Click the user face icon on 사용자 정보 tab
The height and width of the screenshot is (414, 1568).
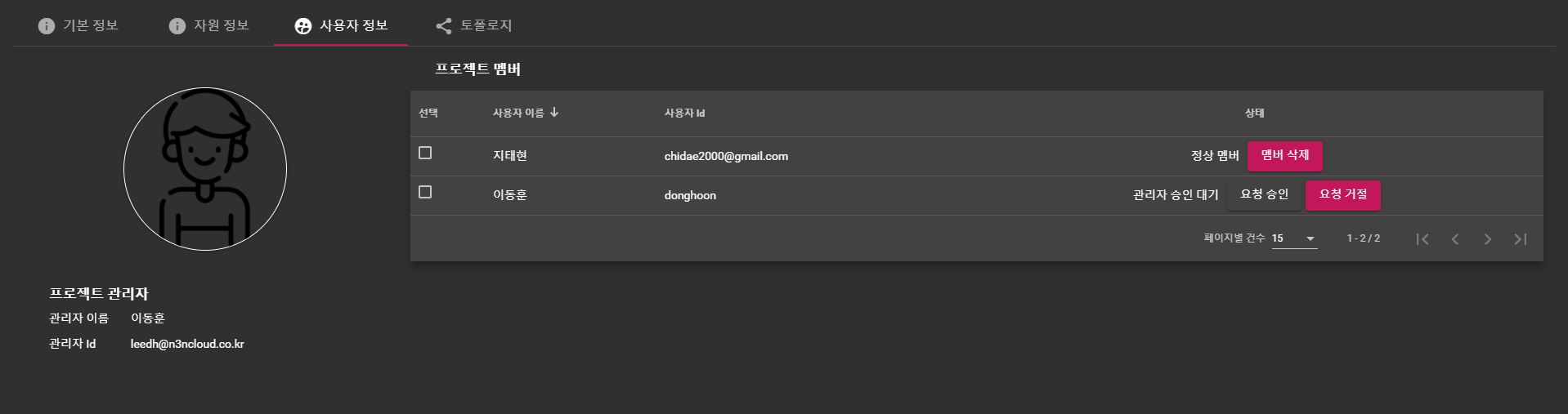303,26
